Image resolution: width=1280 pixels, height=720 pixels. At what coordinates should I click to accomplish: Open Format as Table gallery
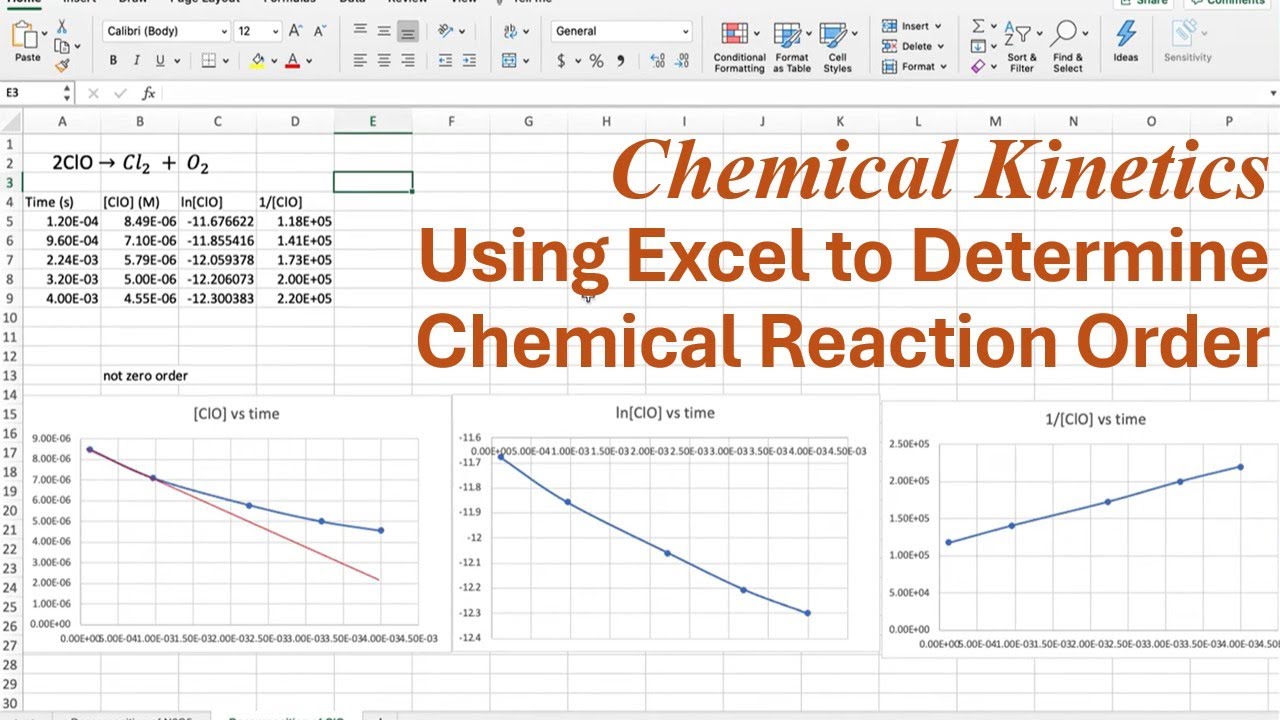792,47
